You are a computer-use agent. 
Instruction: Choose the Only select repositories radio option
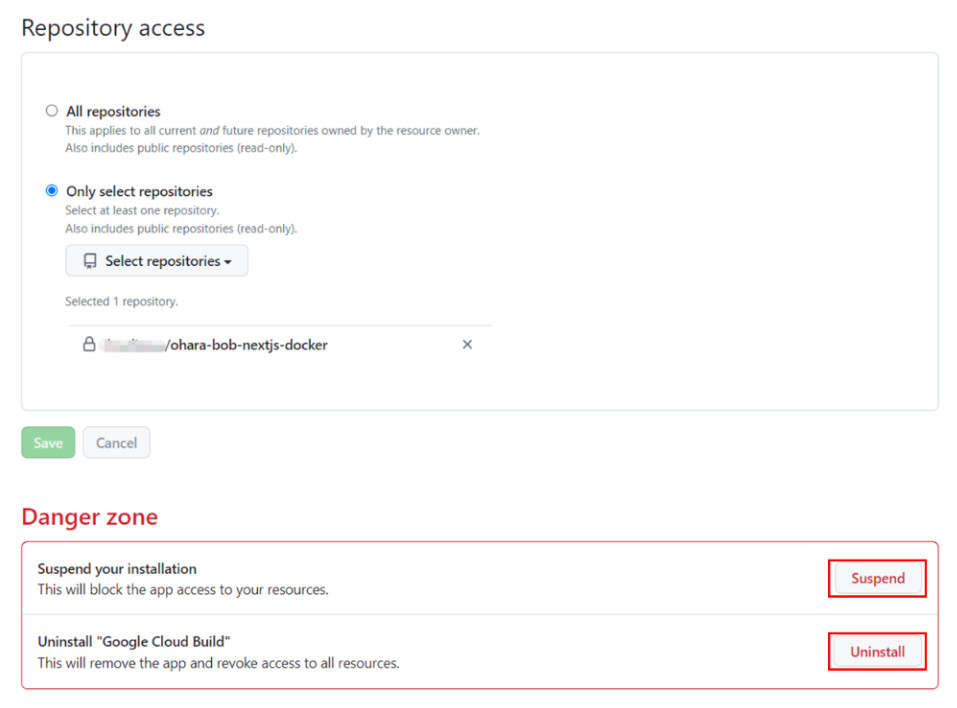click(x=52, y=191)
